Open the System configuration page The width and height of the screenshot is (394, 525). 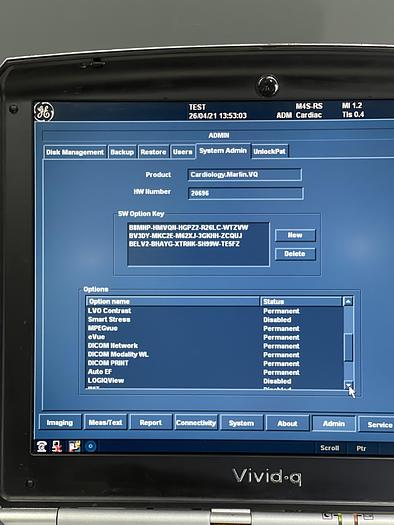pos(241,423)
